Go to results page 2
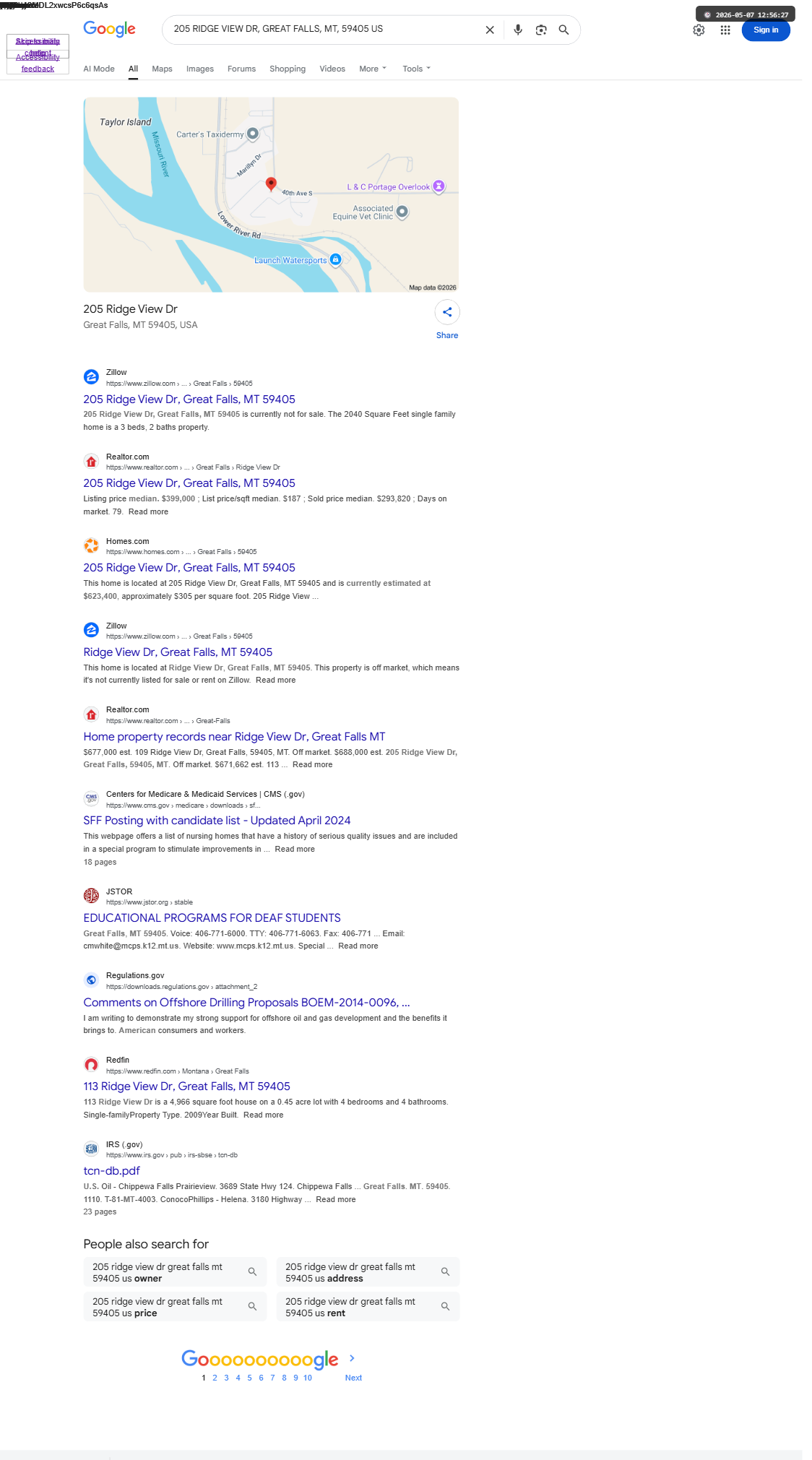 [x=215, y=1378]
